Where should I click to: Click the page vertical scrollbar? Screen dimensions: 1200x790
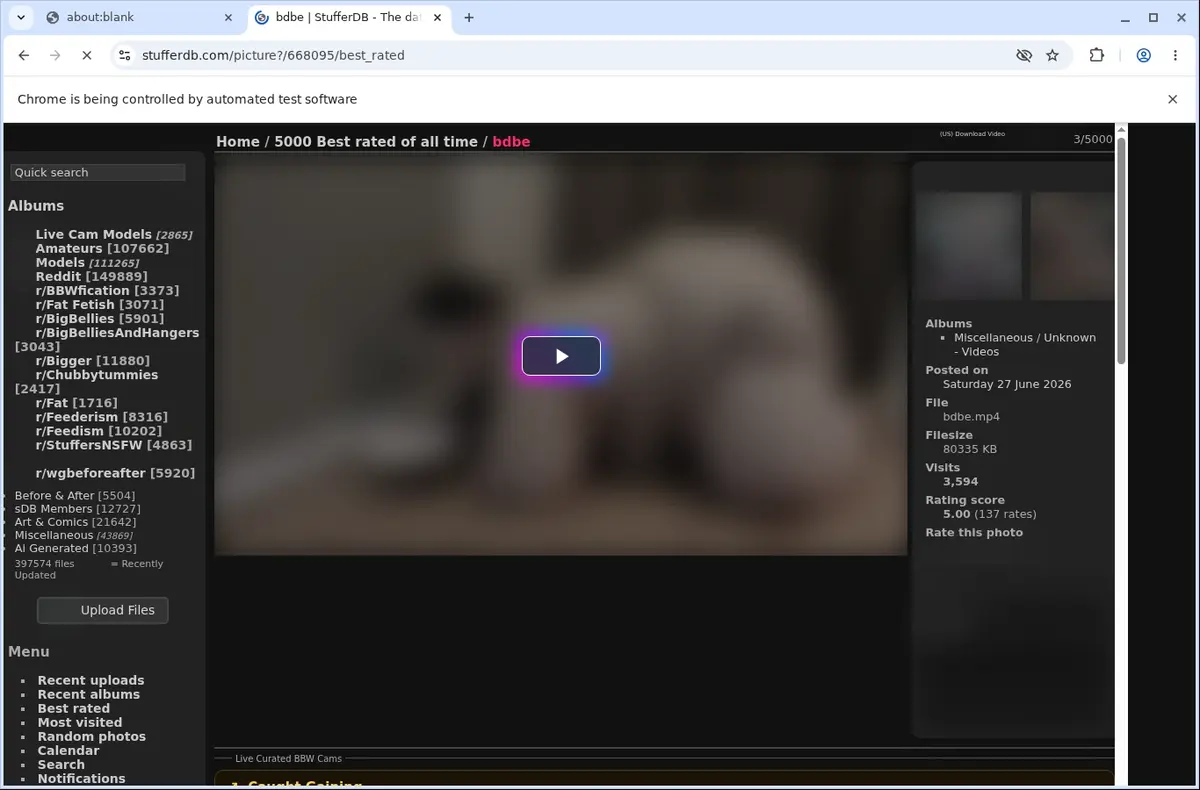(x=1121, y=250)
